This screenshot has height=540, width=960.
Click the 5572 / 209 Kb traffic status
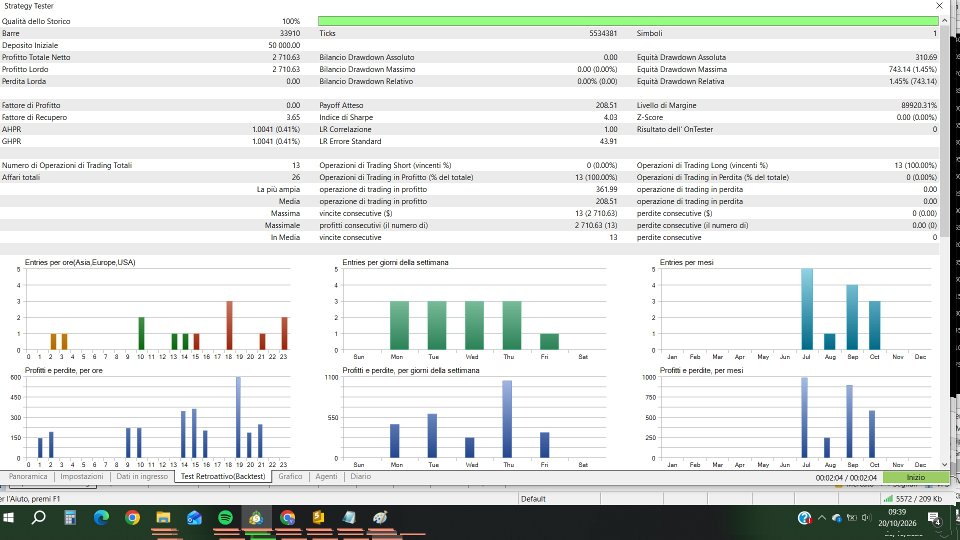pyautogui.click(x=919, y=498)
